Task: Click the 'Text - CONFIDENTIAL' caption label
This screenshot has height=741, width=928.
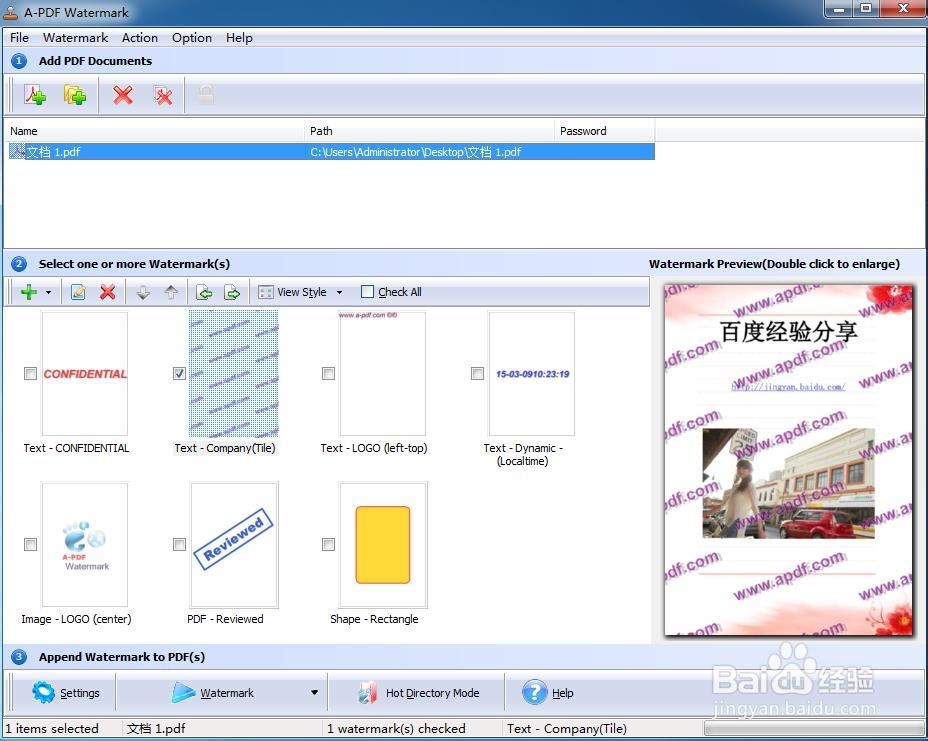Action: click(76, 448)
